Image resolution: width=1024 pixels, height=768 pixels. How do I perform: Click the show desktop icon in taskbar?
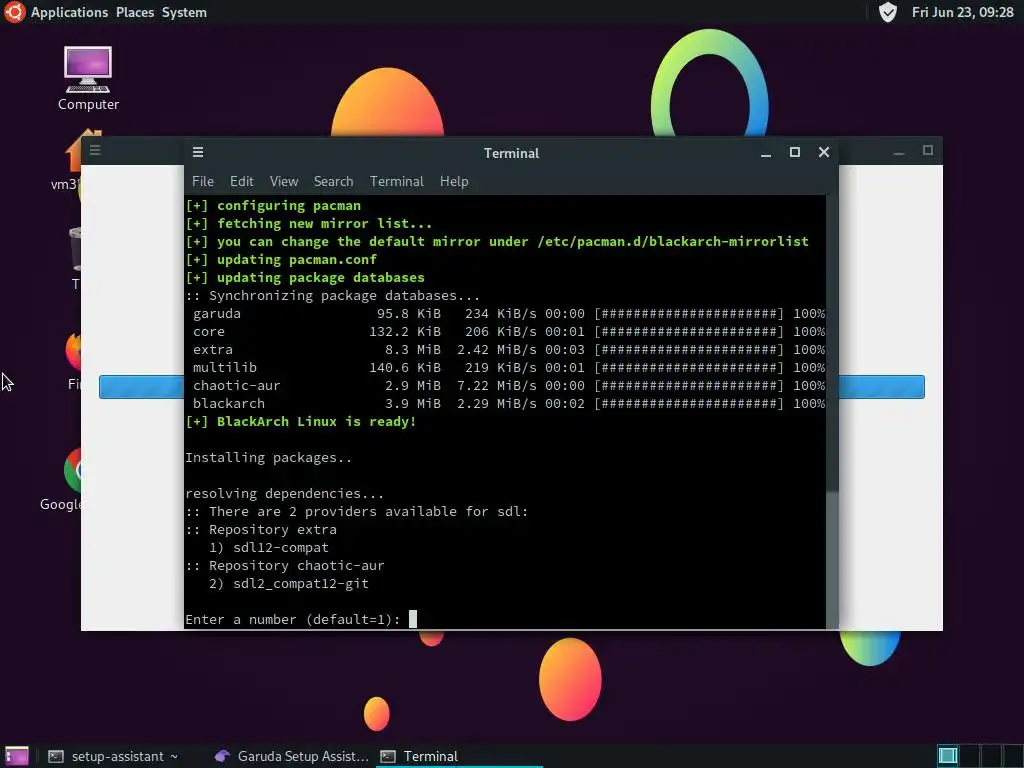coord(16,756)
